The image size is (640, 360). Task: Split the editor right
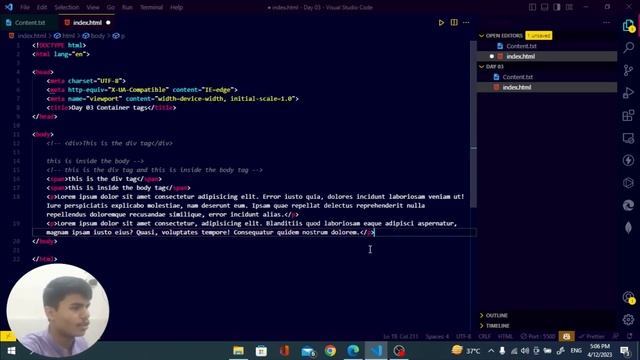[454, 22]
